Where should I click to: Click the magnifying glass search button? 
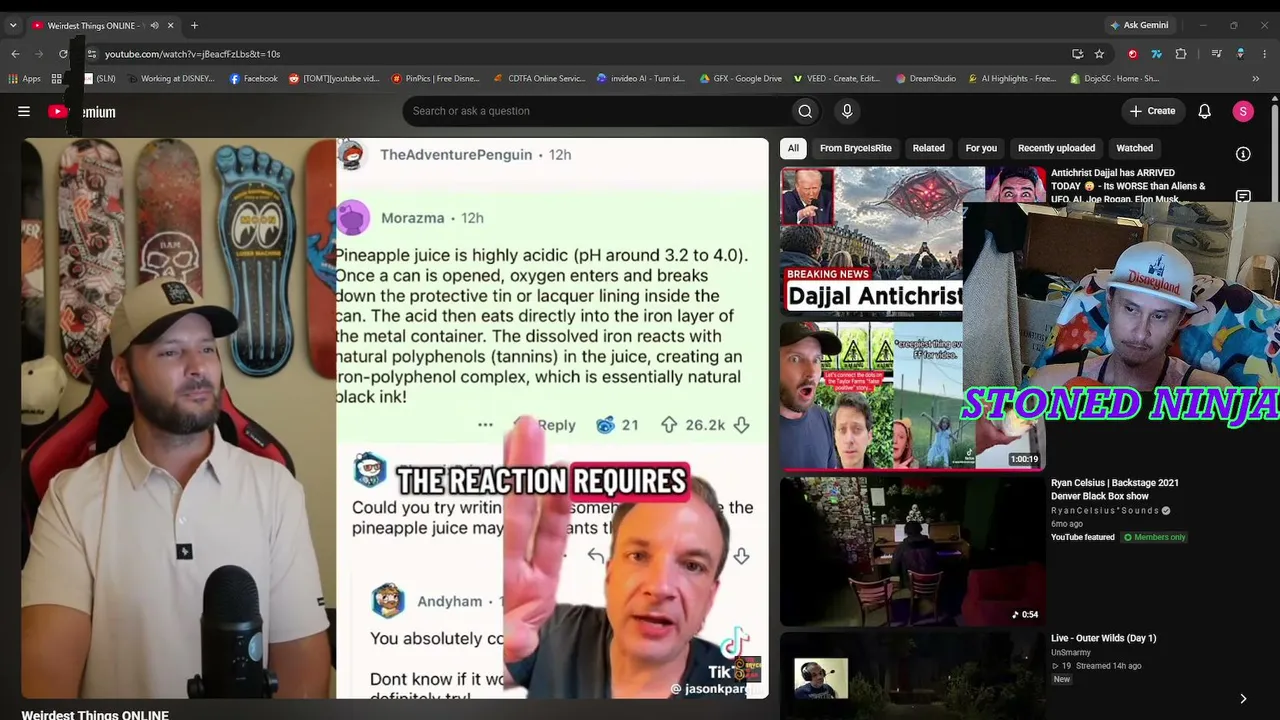[805, 111]
